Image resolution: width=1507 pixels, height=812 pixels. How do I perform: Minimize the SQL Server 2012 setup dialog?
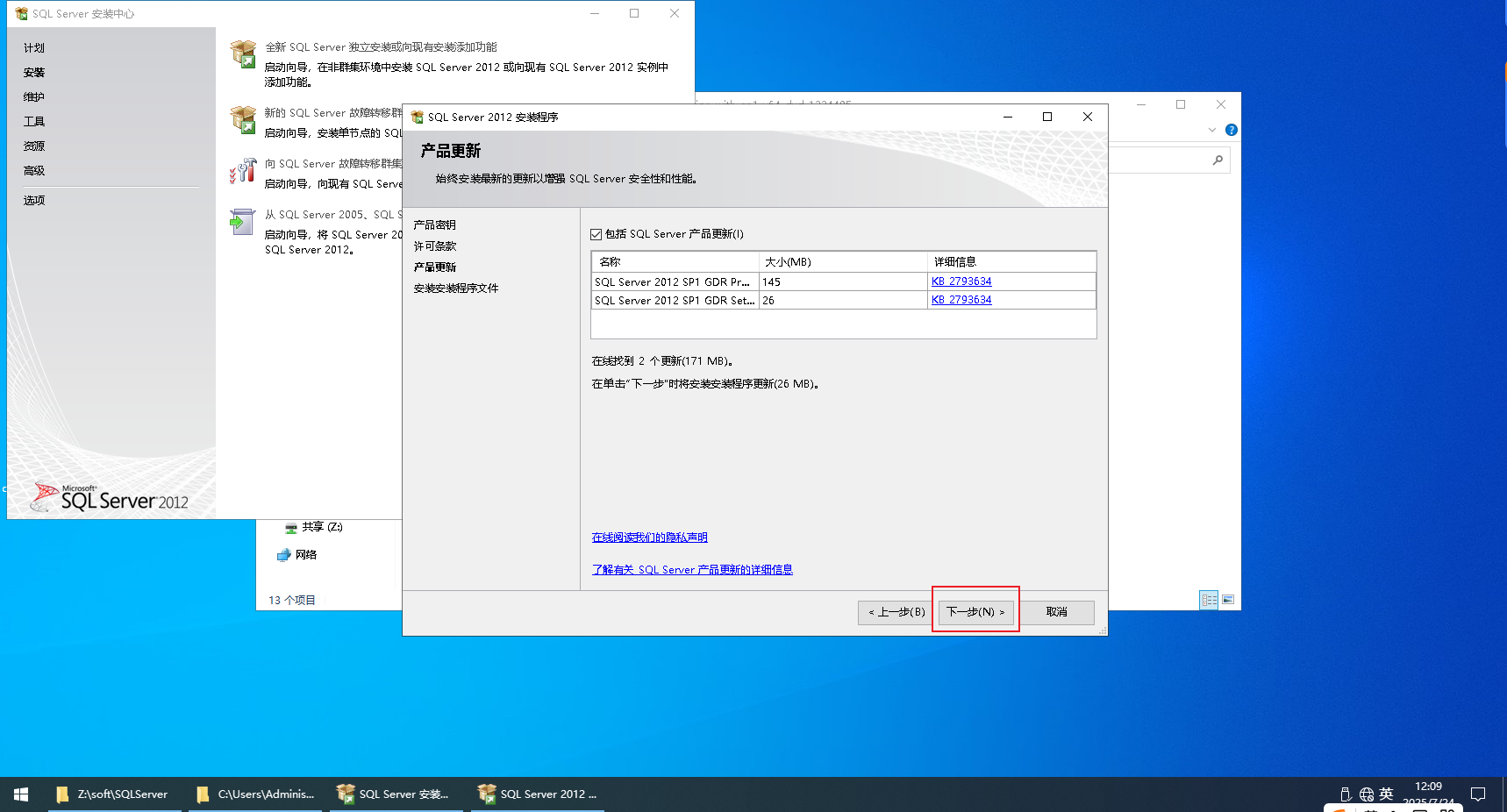click(1008, 118)
